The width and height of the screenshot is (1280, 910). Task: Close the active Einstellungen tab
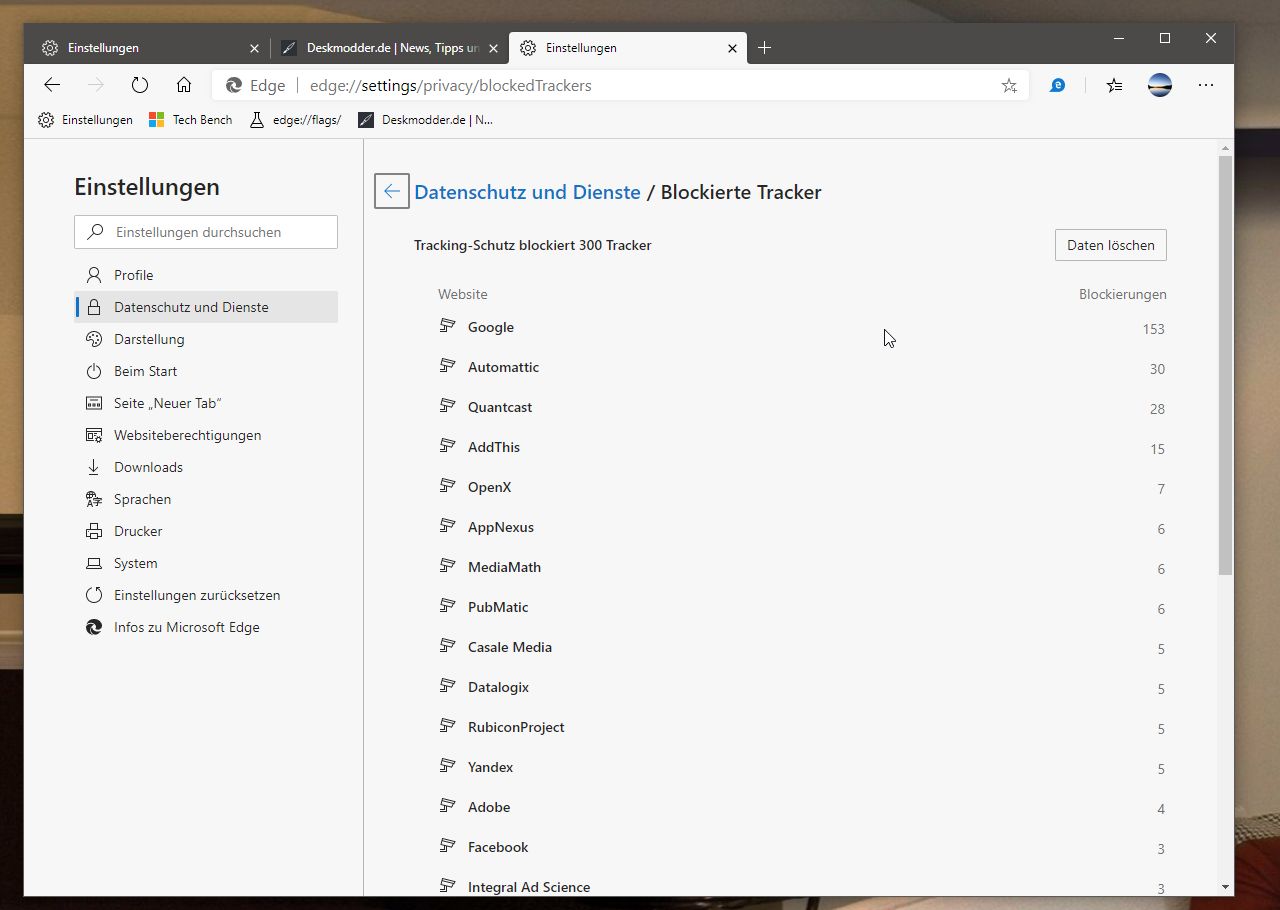point(732,48)
